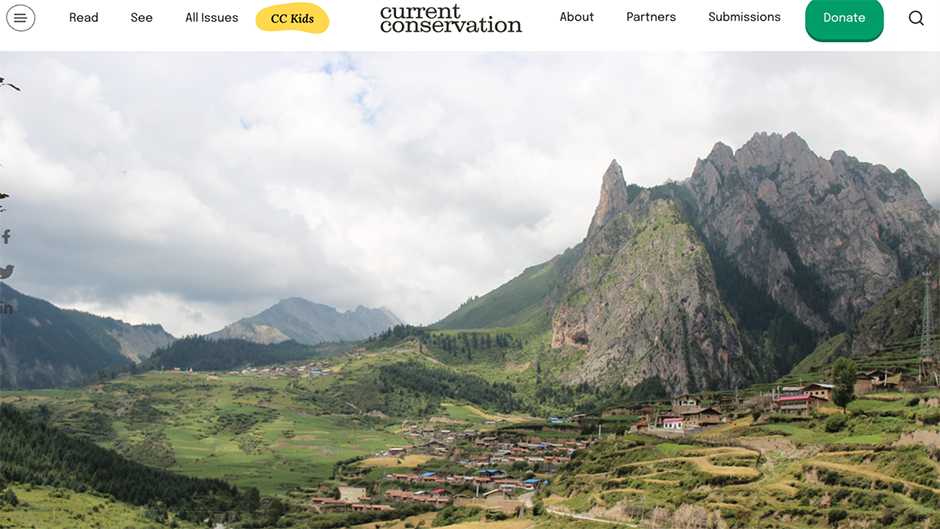Open the Partners page

[651, 17]
